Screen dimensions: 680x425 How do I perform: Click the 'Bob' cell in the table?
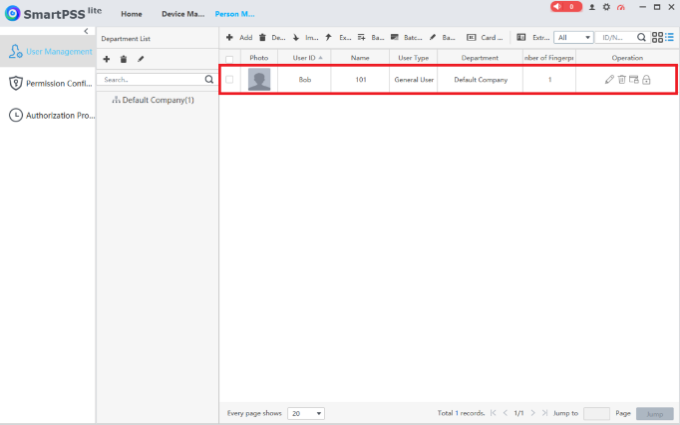pos(305,80)
